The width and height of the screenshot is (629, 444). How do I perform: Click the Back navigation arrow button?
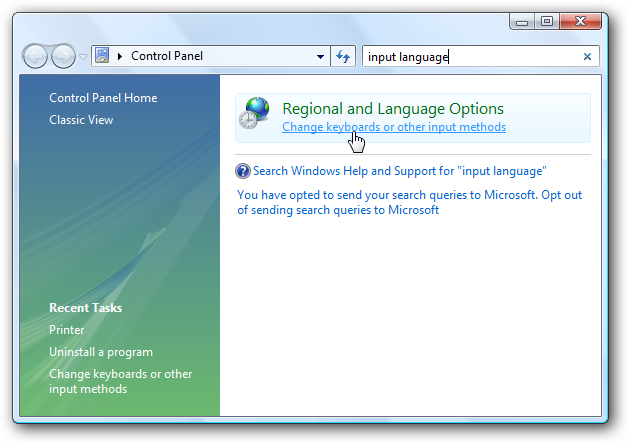[x=36, y=56]
